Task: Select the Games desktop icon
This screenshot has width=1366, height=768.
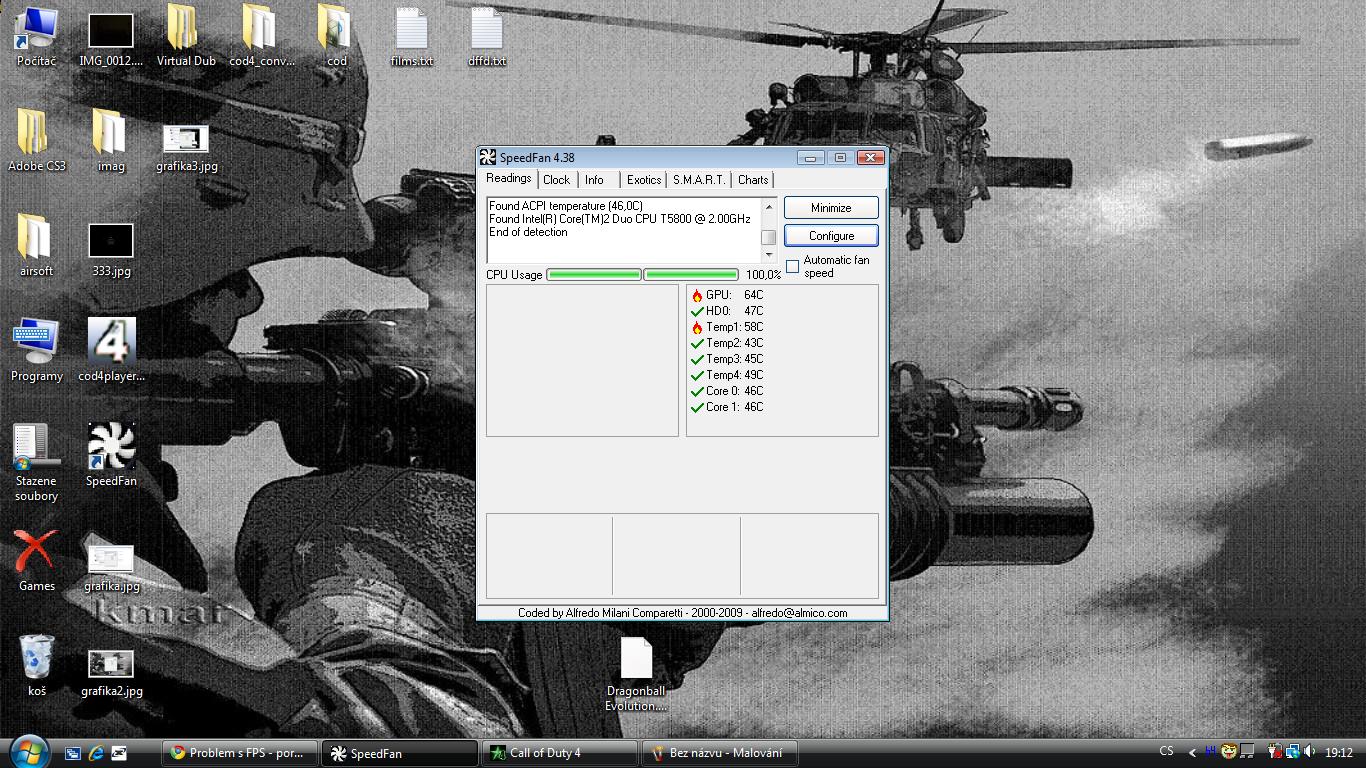Action: (x=37, y=561)
